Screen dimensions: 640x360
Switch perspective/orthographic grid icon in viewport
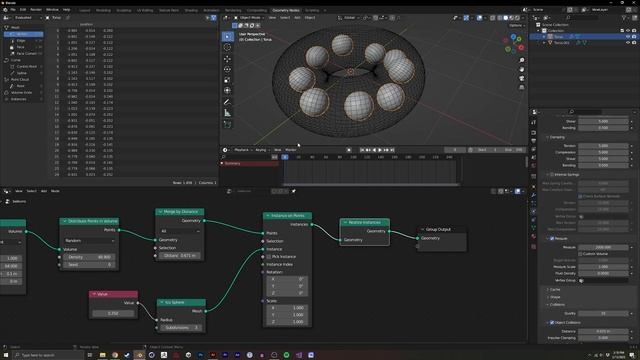pos(522,87)
